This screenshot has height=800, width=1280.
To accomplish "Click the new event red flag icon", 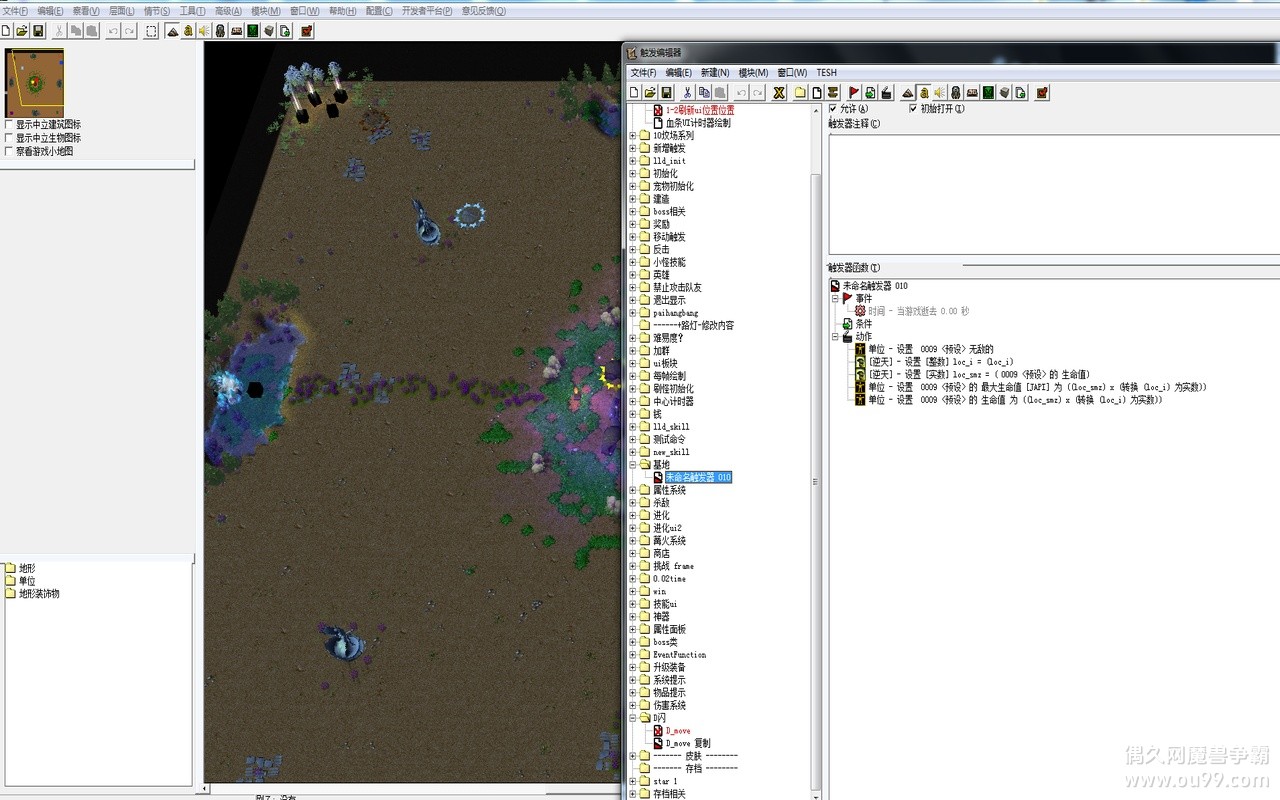I will 854,93.
